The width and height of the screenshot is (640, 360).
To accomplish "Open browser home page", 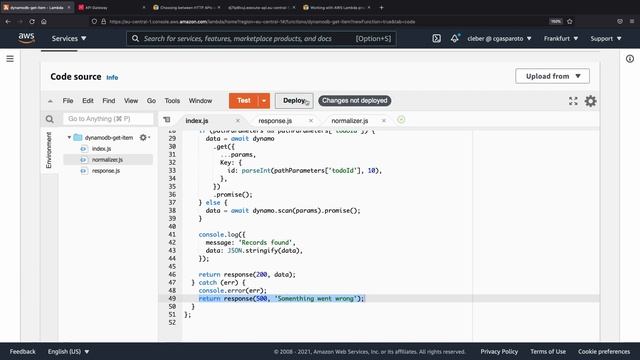I will click(x=44, y=22).
